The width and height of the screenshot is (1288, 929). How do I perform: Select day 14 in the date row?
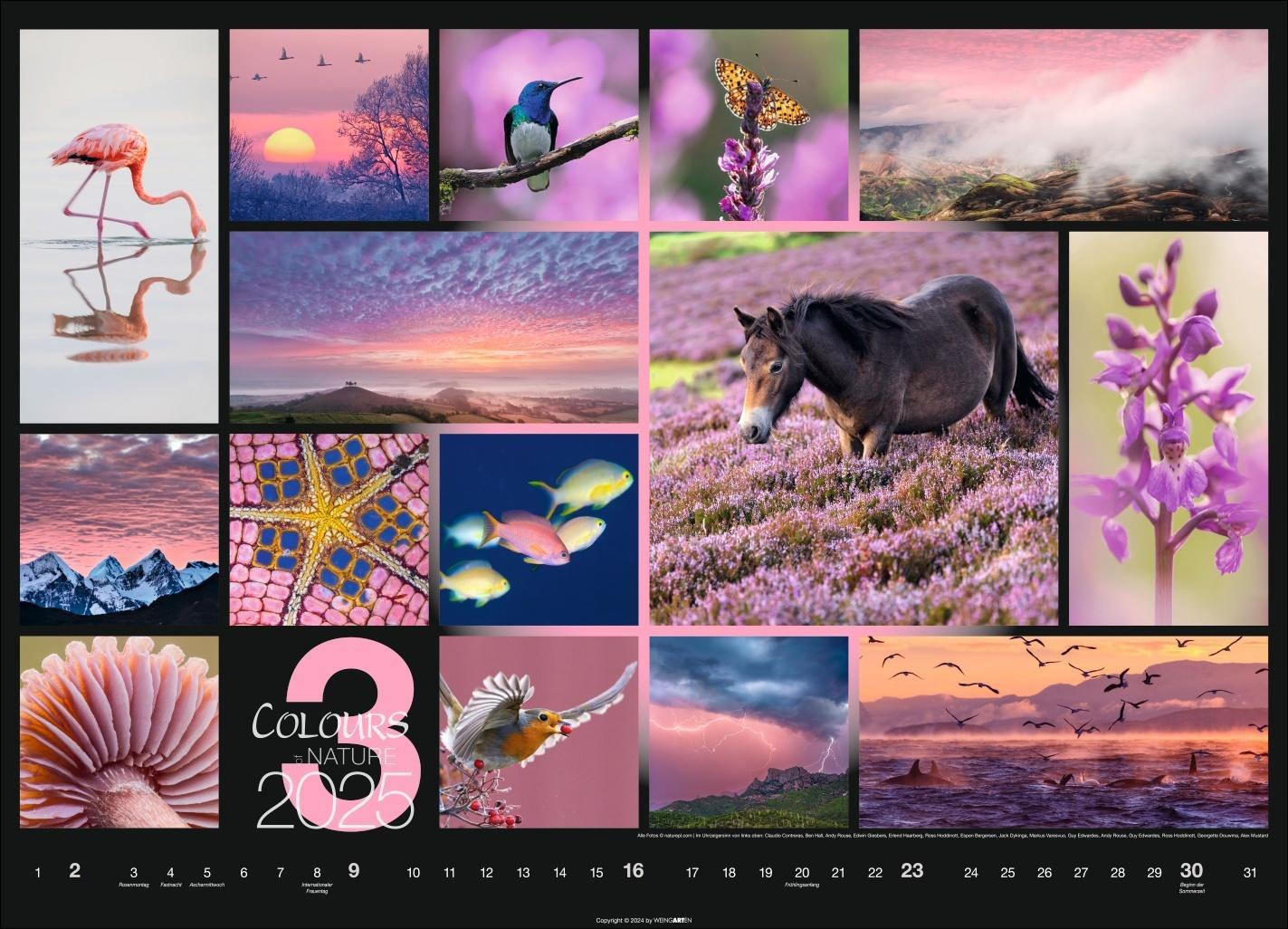[x=559, y=873]
